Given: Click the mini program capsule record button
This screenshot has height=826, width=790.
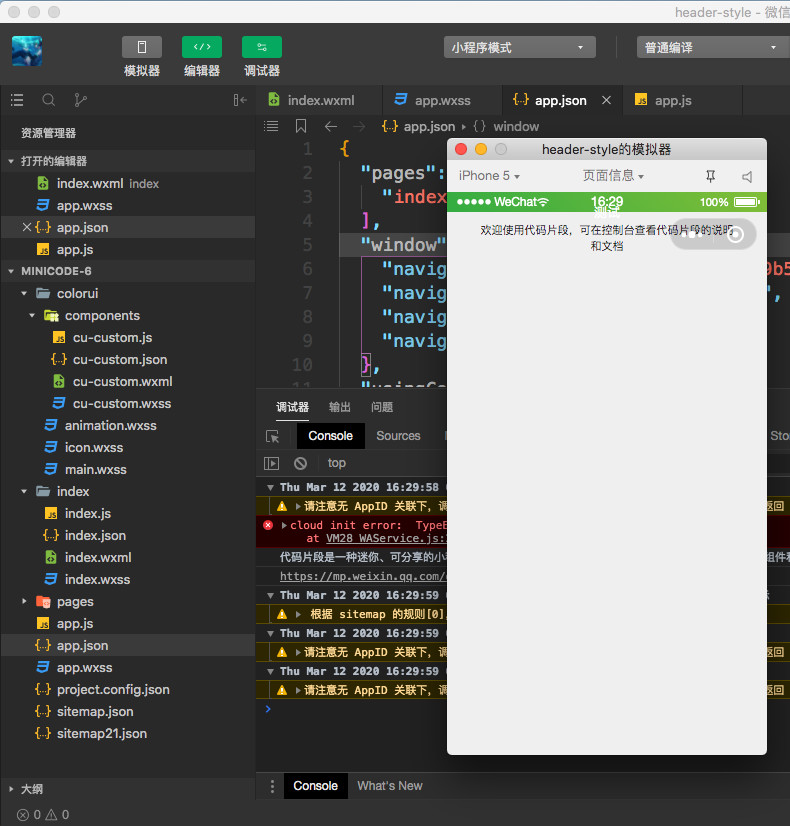Looking at the screenshot, I should coord(735,234).
